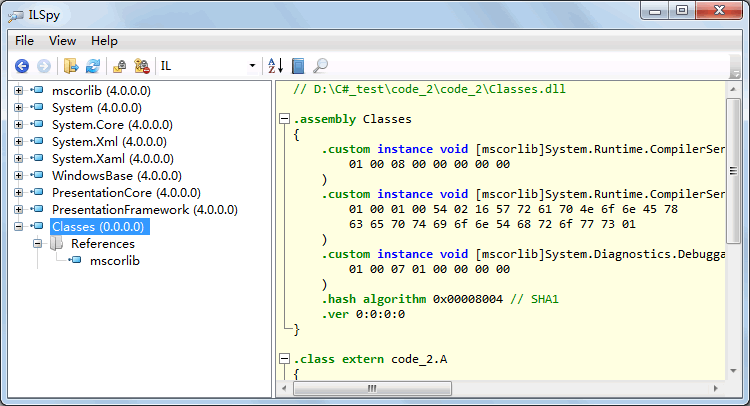The image size is (750, 406).
Task: Collapse the References folder node
Action: pos(37,244)
